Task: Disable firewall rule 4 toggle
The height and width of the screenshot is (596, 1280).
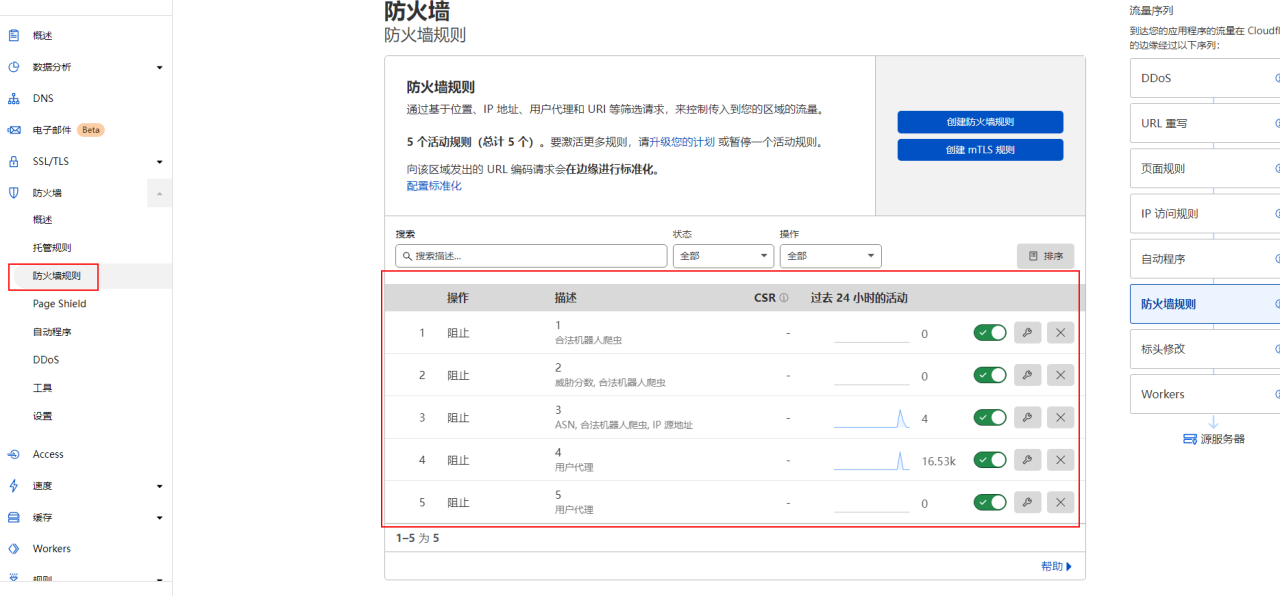Action: click(990, 460)
